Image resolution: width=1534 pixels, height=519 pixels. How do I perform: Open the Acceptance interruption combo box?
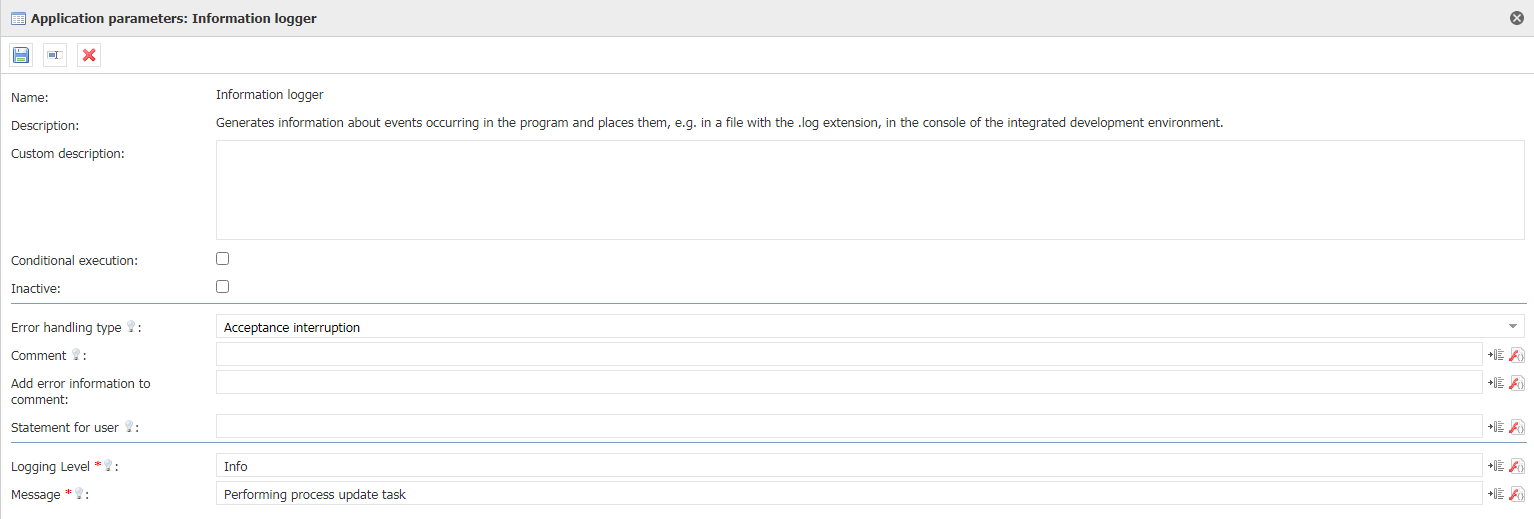click(x=860, y=327)
